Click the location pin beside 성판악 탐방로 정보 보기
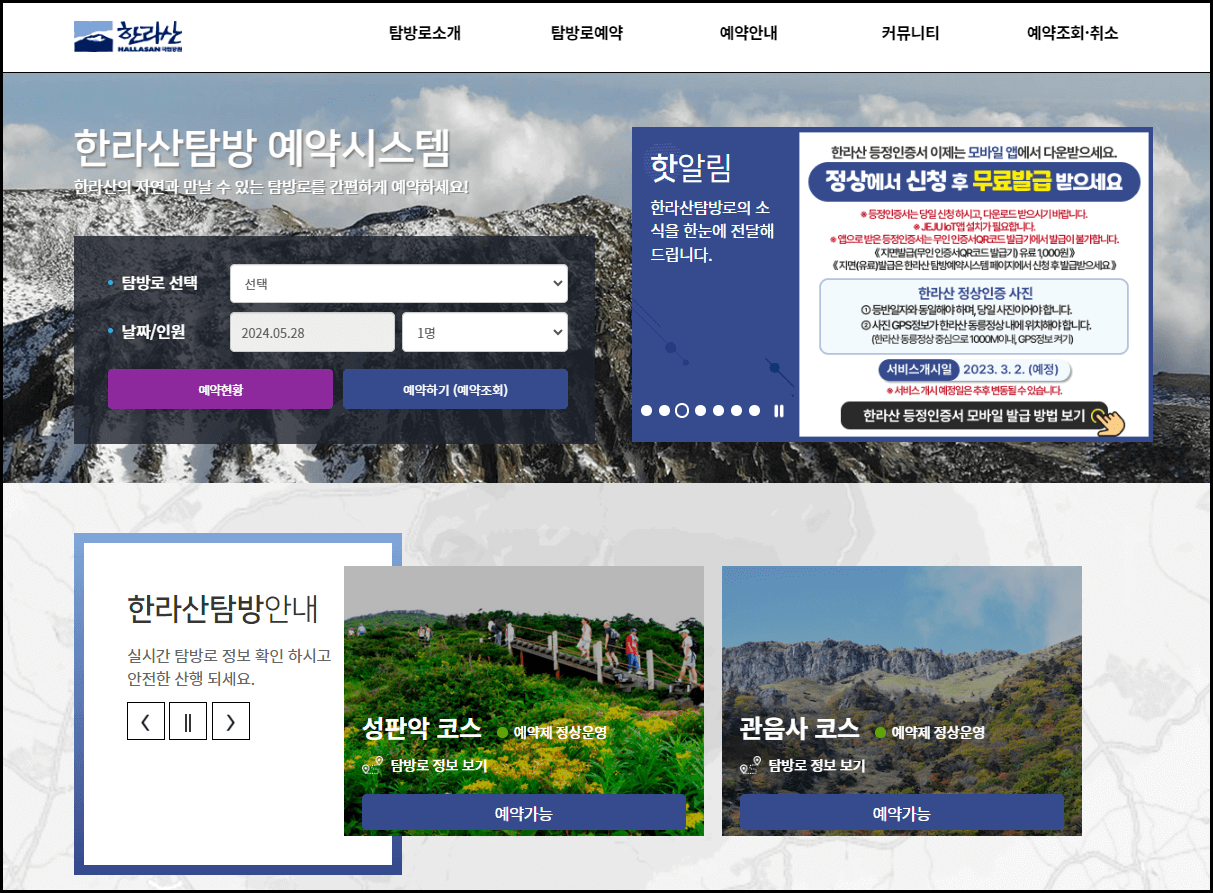 370,766
